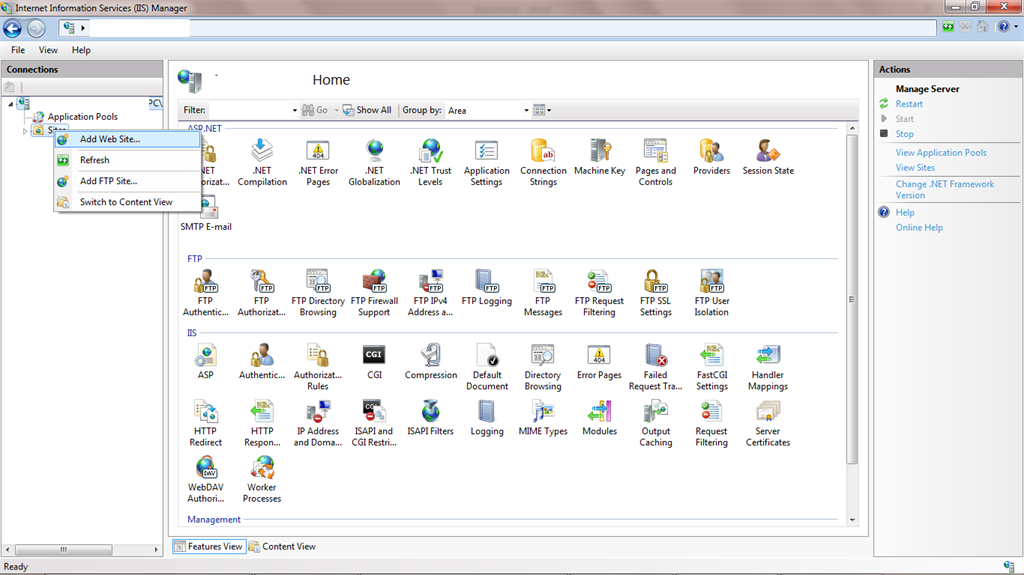Open Connection Strings feature
This screenshot has height=575, width=1024.
tap(543, 163)
